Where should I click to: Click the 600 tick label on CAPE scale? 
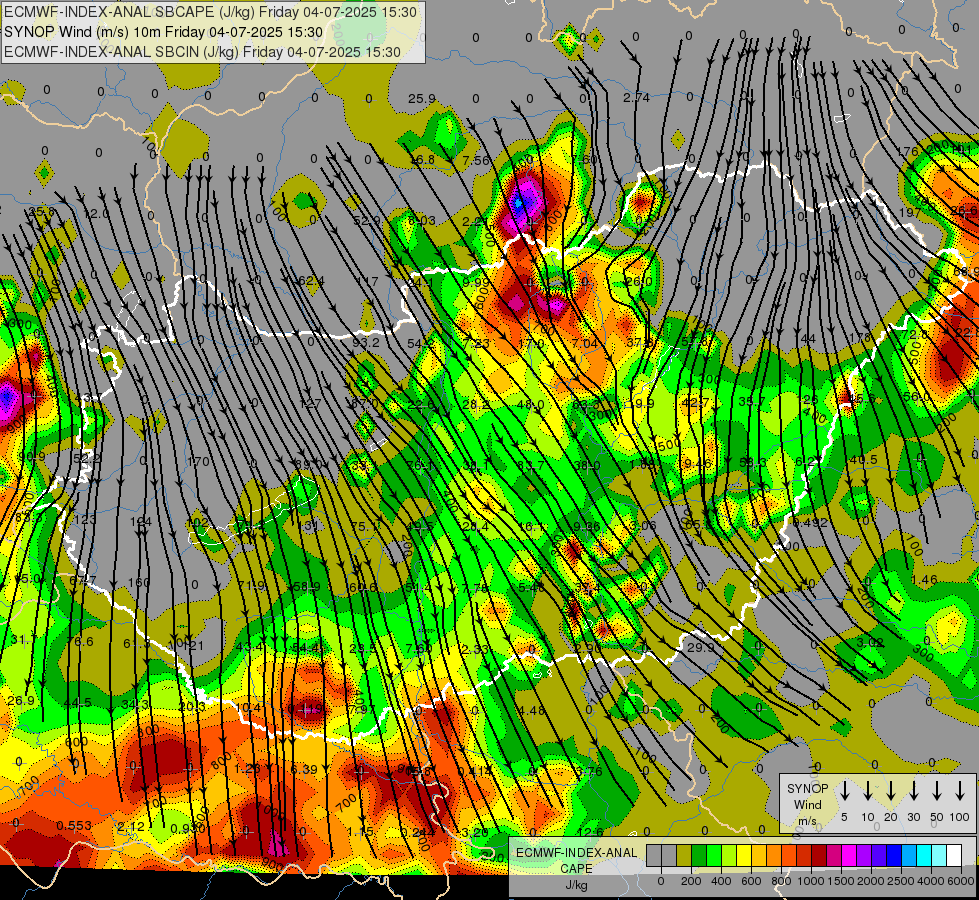coord(751,881)
